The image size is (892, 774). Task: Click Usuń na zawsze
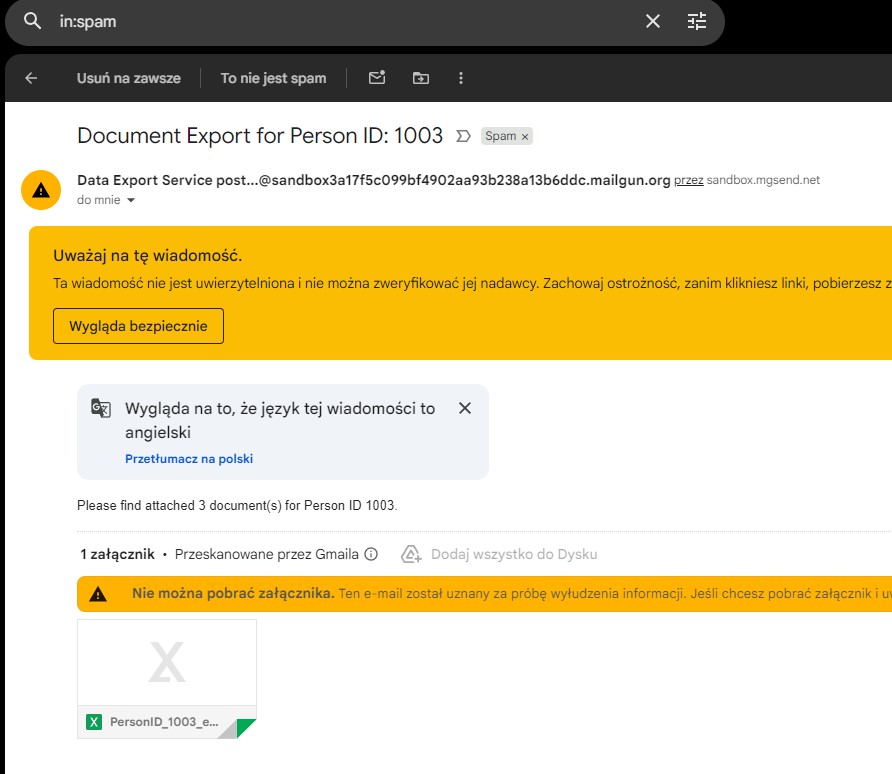129,78
